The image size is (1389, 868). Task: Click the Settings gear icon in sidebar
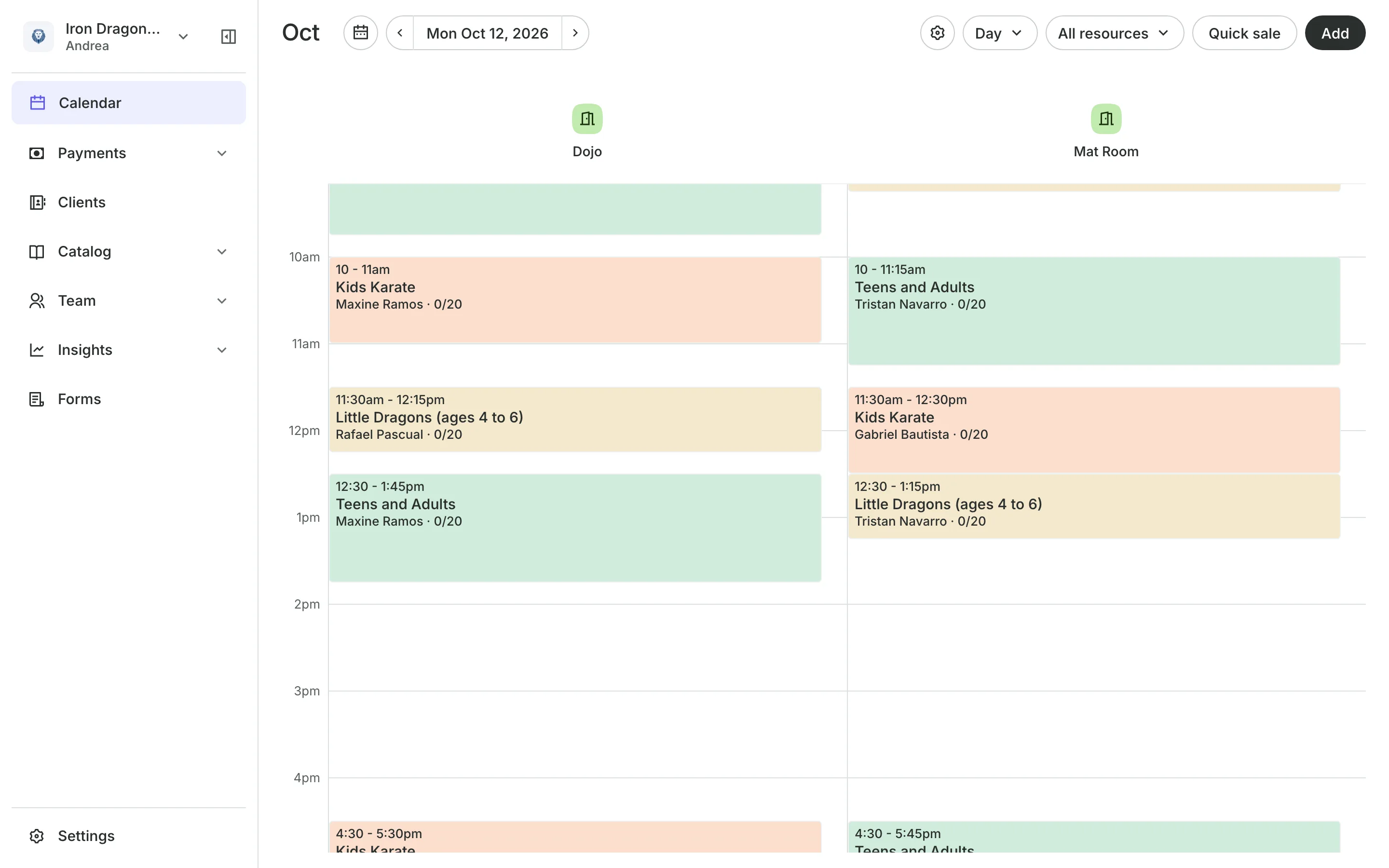coord(37,836)
